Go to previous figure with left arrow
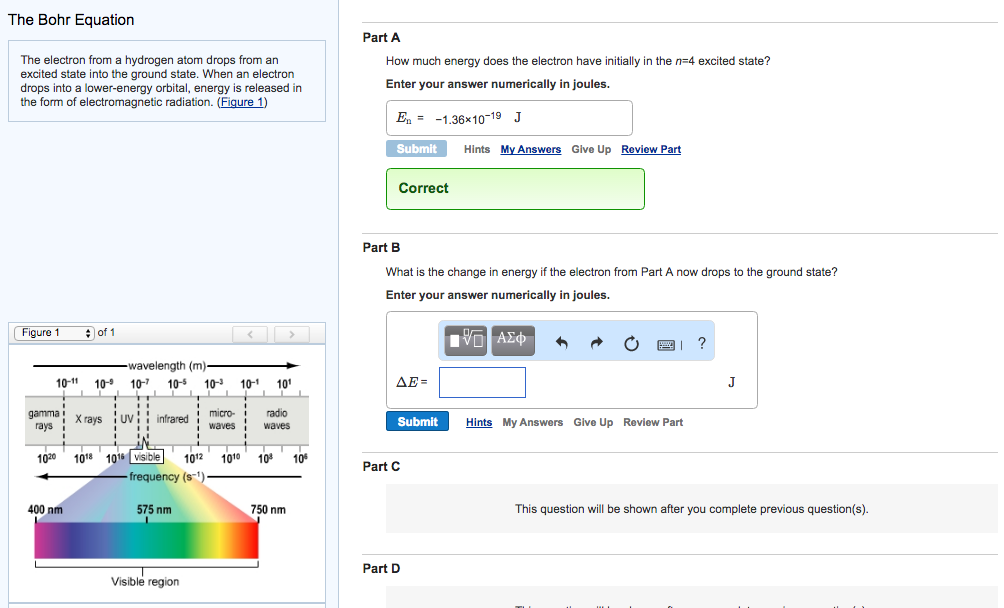The width and height of the screenshot is (1004, 608). tap(252, 334)
